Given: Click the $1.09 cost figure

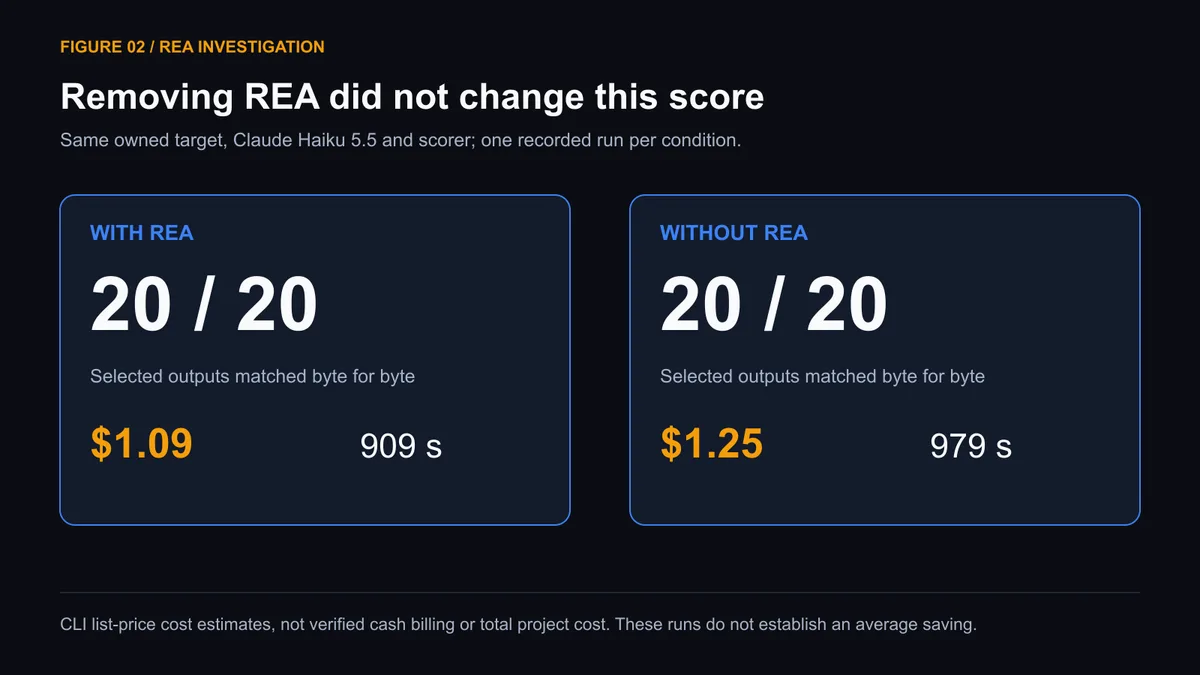Looking at the screenshot, I should [141, 444].
